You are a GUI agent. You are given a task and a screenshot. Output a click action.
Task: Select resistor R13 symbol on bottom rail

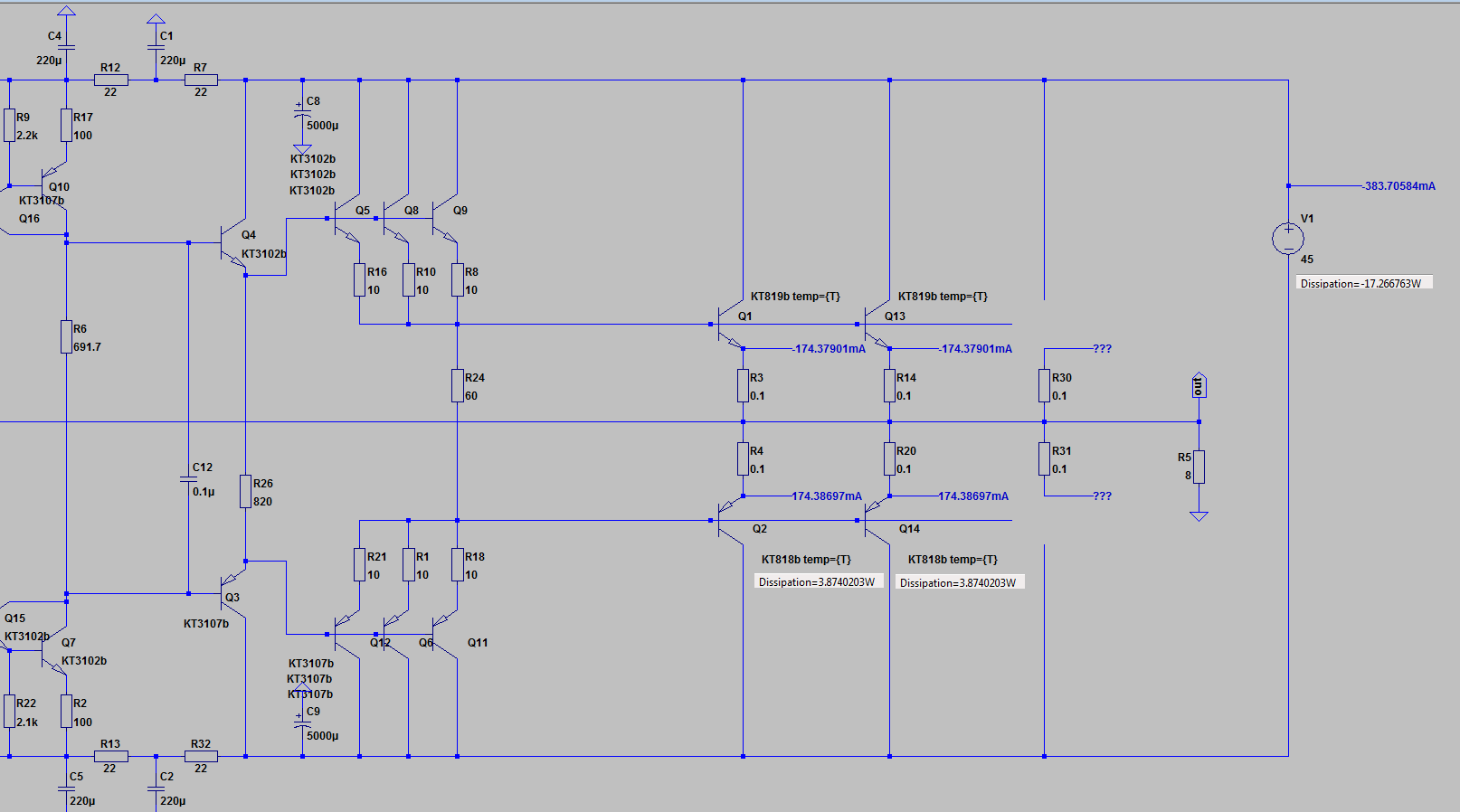[110, 756]
